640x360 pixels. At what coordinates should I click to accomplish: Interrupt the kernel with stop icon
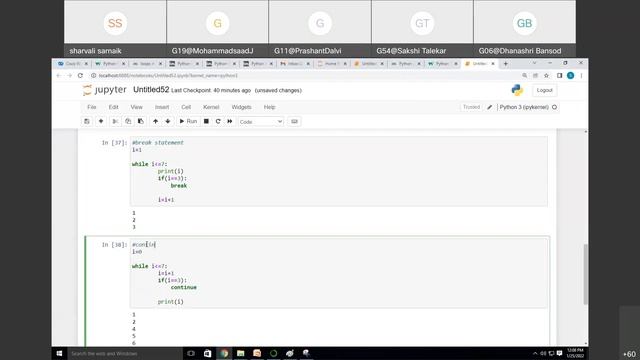point(206,121)
